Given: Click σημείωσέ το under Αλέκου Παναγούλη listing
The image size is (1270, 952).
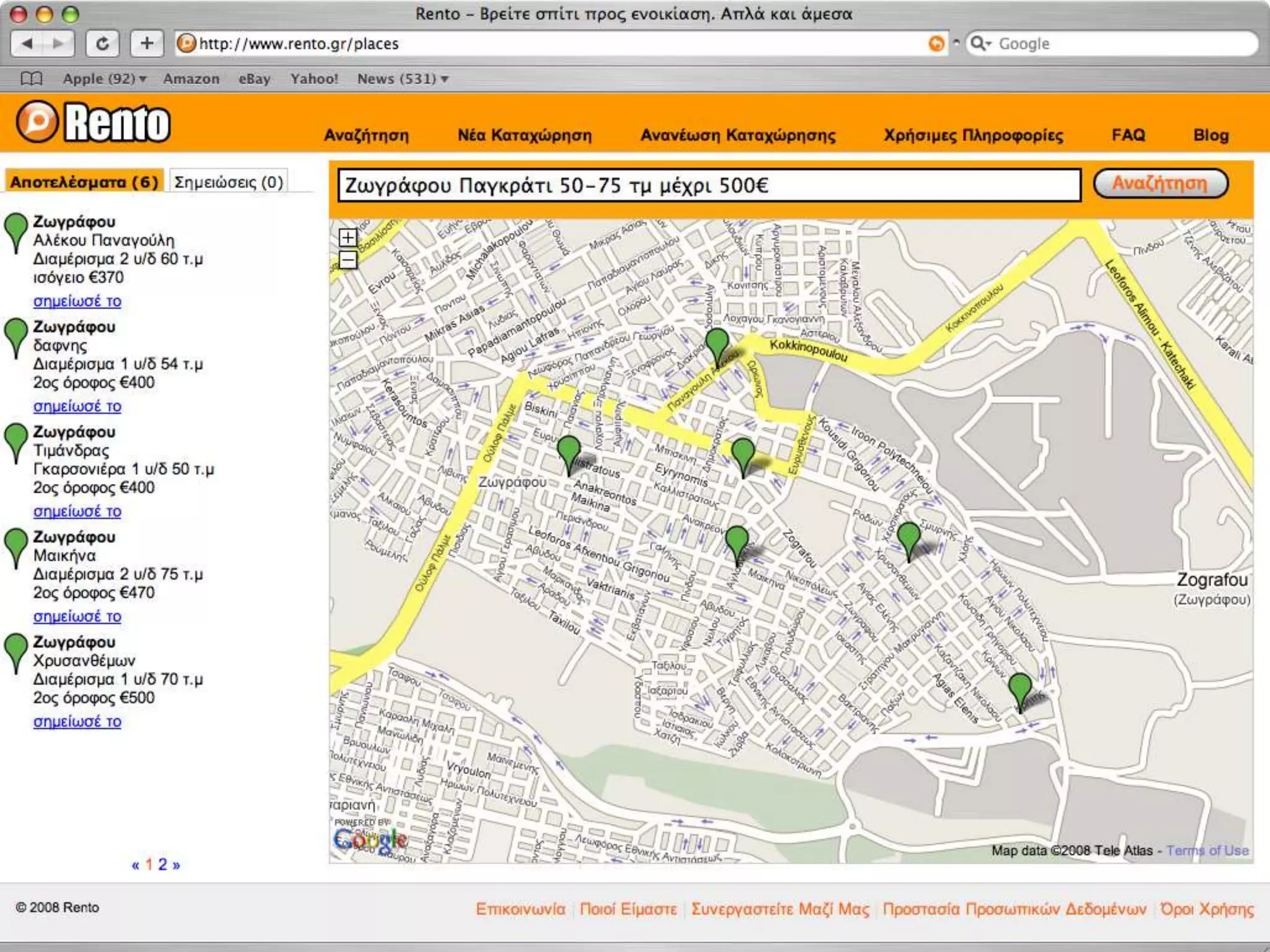Looking at the screenshot, I should 78,301.
